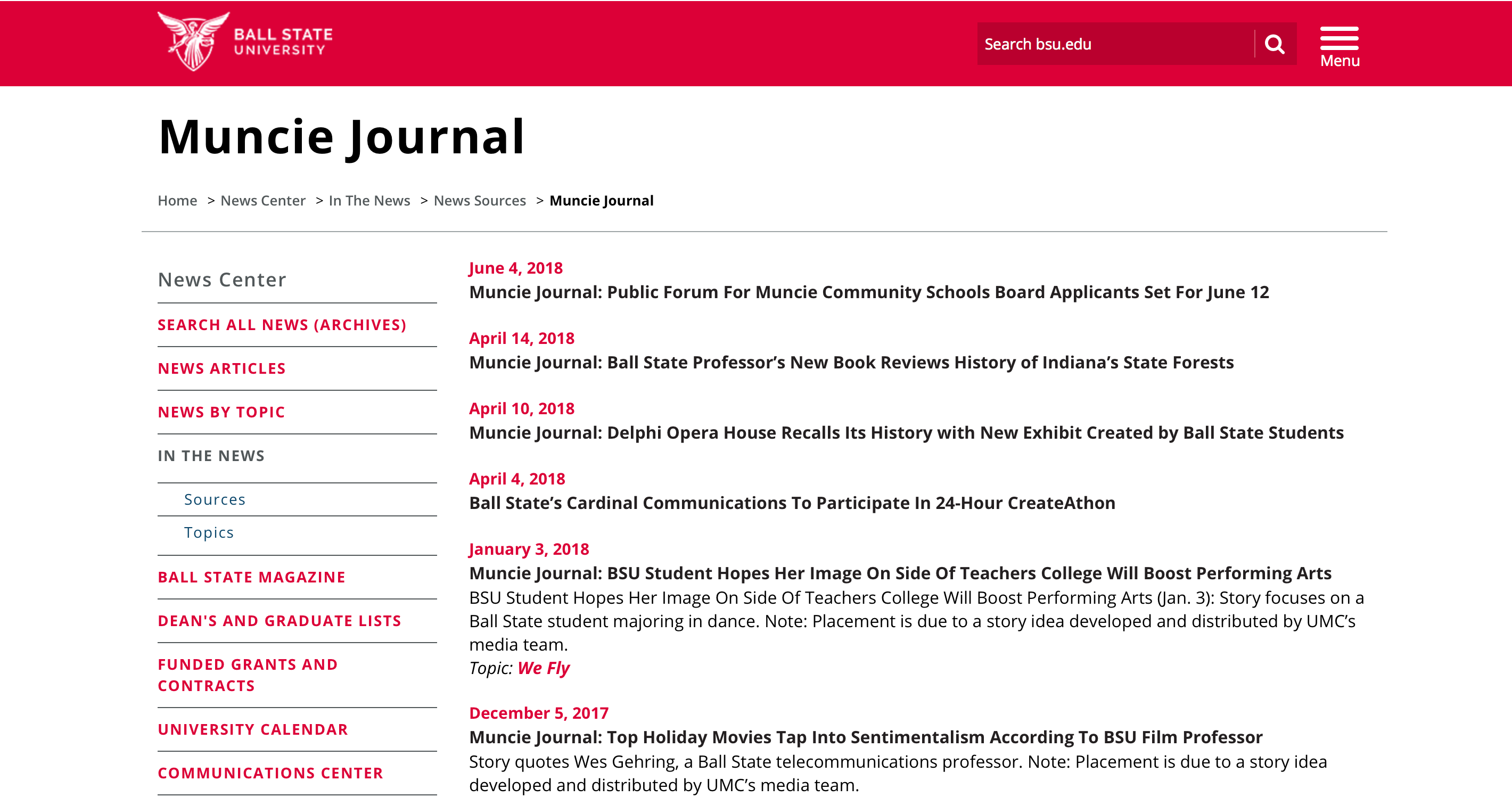Click the We Fly topic link
The height and width of the screenshot is (805, 1512).
tap(544, 668)
